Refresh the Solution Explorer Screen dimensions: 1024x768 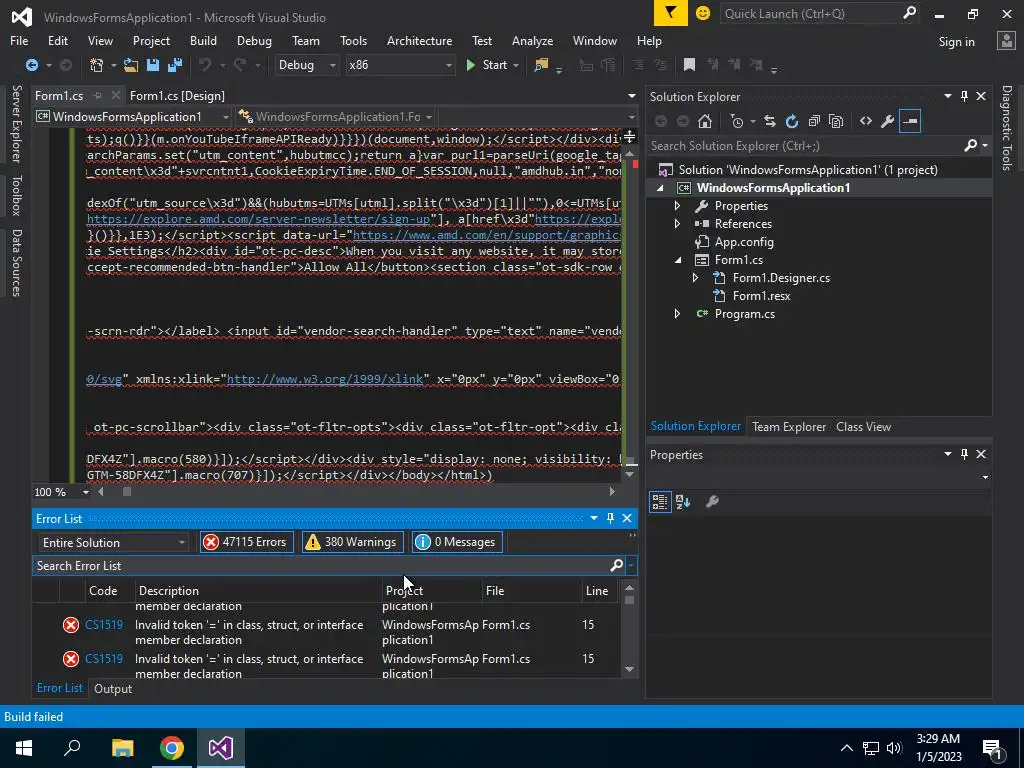(792, 121)
